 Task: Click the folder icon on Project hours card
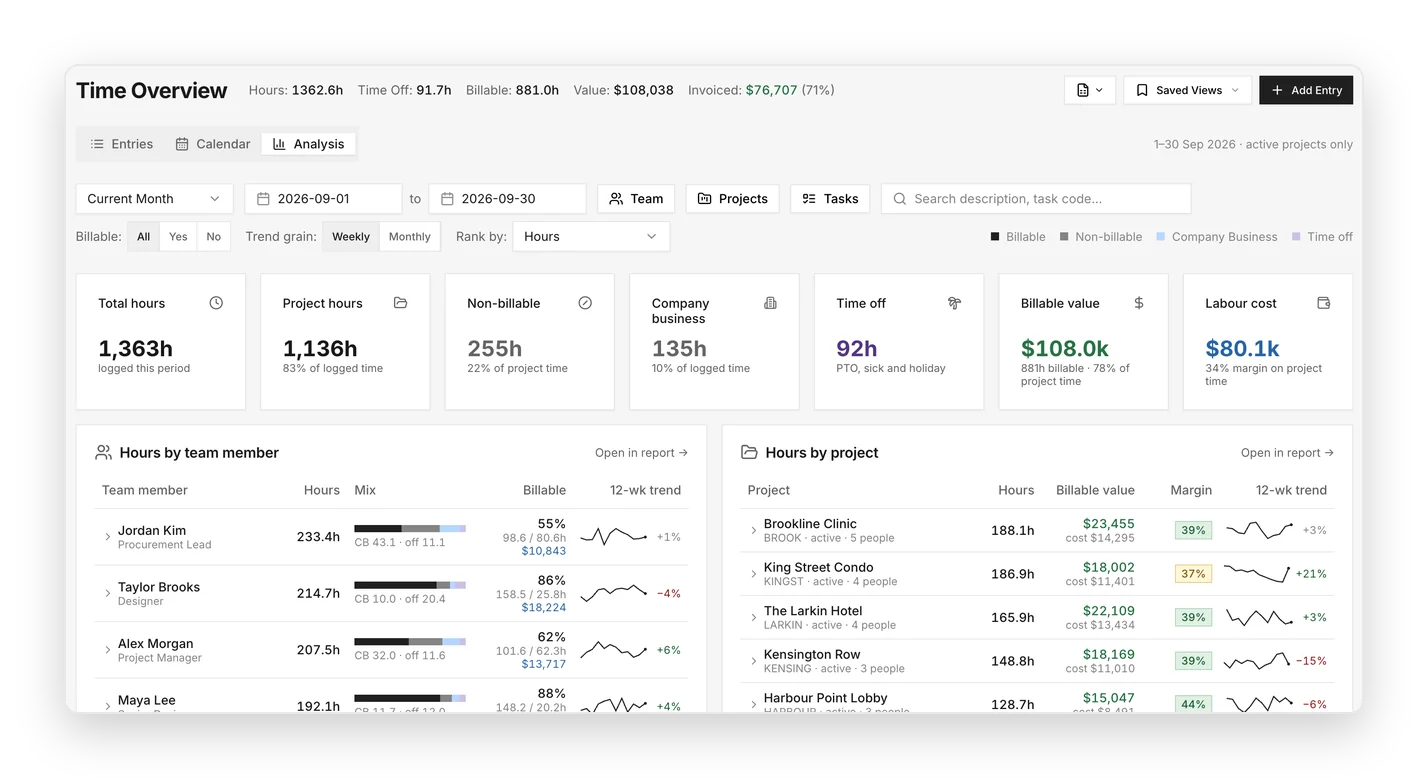click(401, 303)
